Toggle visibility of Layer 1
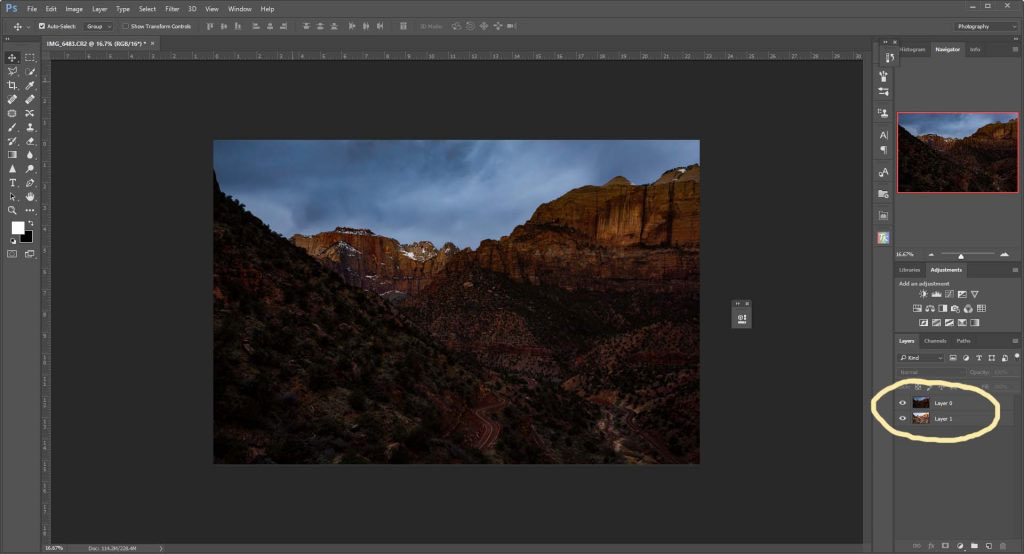Image resolution: width=1024 pixels, height=554 pixels. (903, 419)
